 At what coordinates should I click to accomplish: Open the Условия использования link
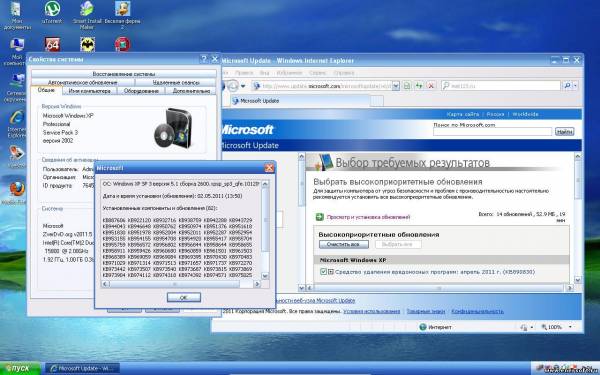[372, 311]
